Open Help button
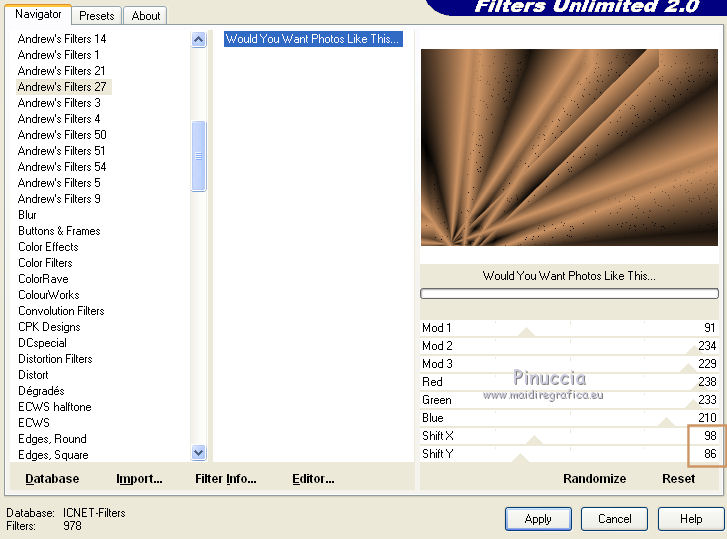727x539 pixels. coord(691,519)
